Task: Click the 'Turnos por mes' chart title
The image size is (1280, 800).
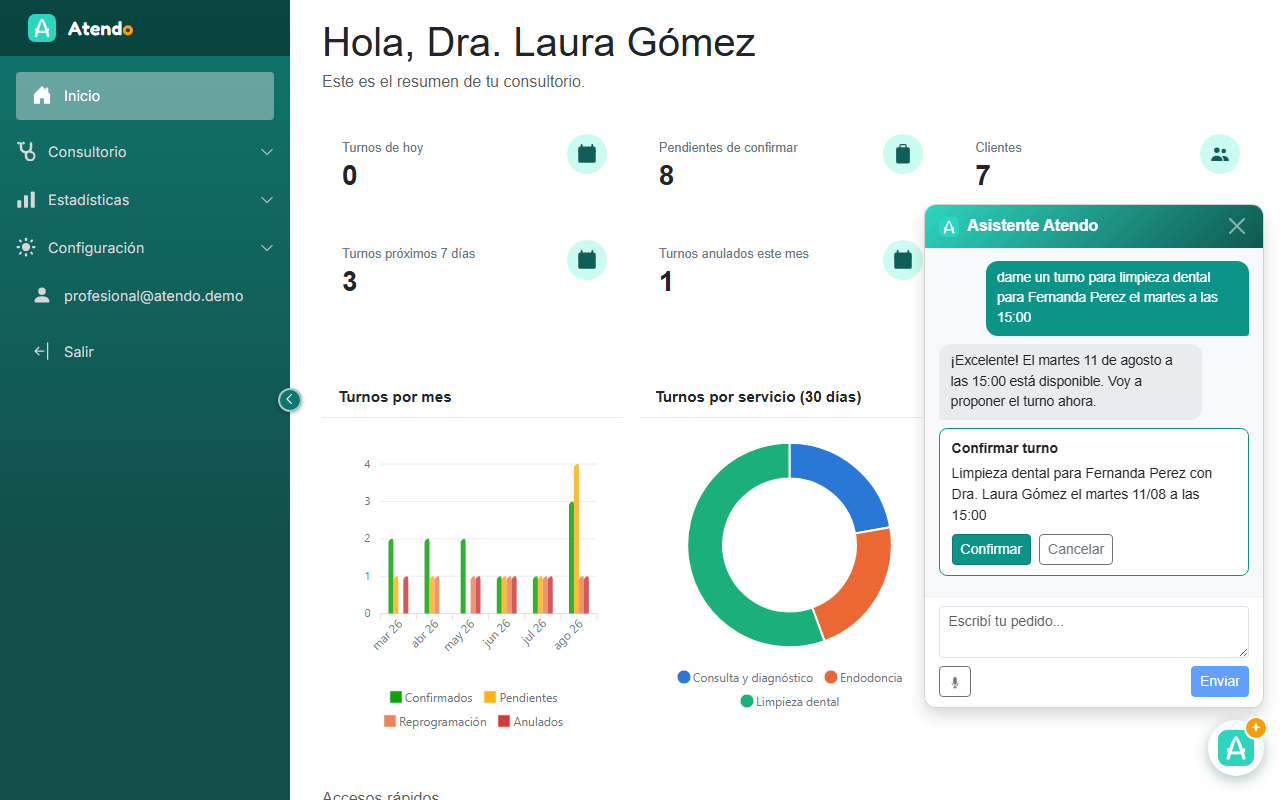Action: (x=395, y=397)
